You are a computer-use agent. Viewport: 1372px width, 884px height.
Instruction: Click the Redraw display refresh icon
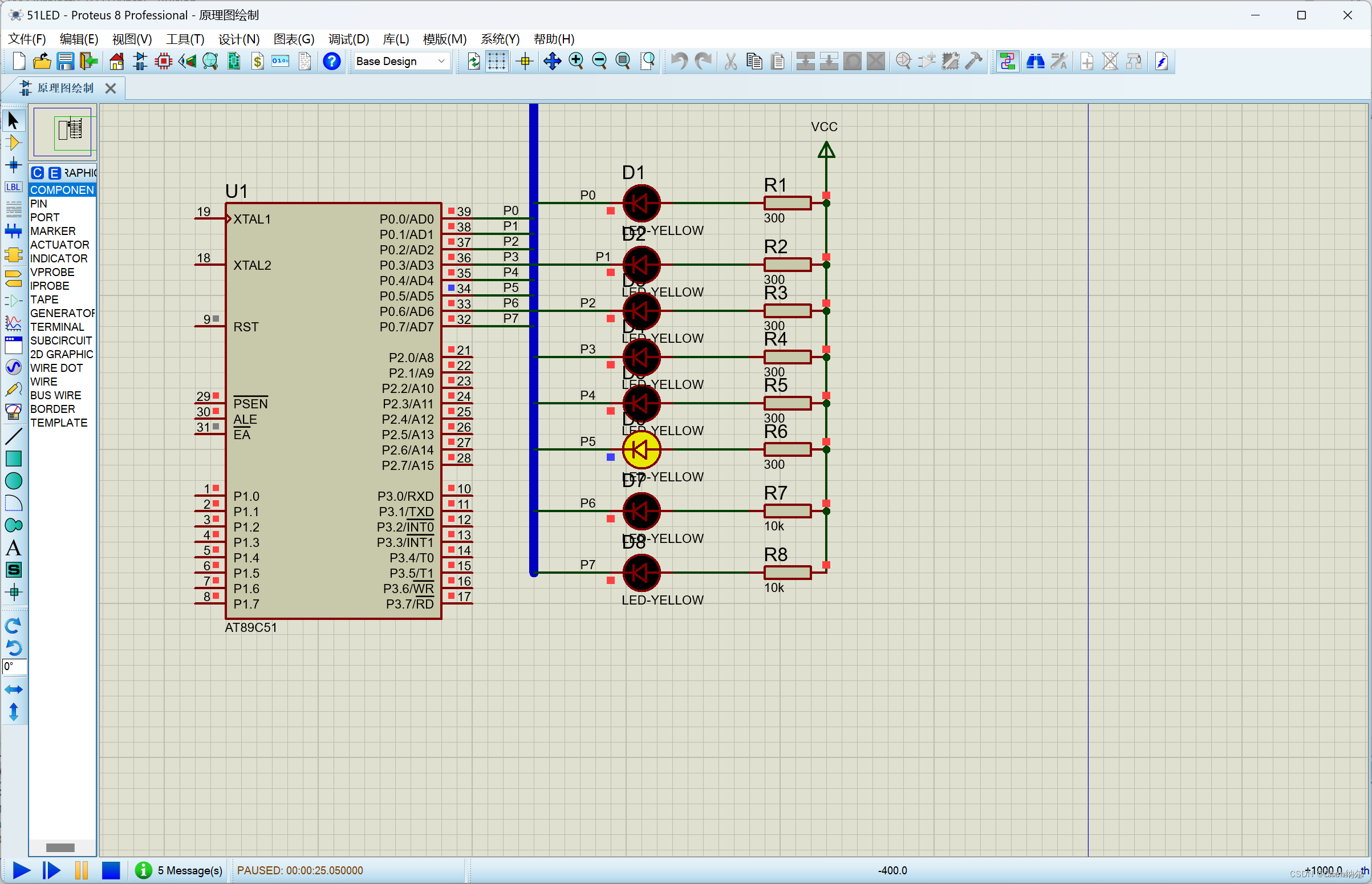coord(473,61)
